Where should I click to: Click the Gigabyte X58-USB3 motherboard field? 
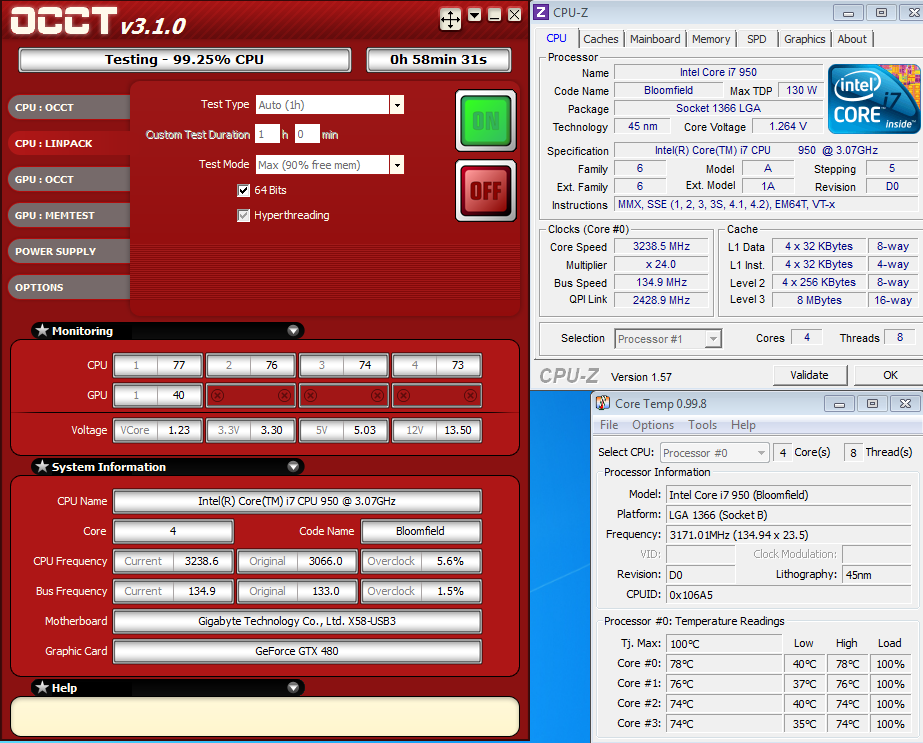297,621
